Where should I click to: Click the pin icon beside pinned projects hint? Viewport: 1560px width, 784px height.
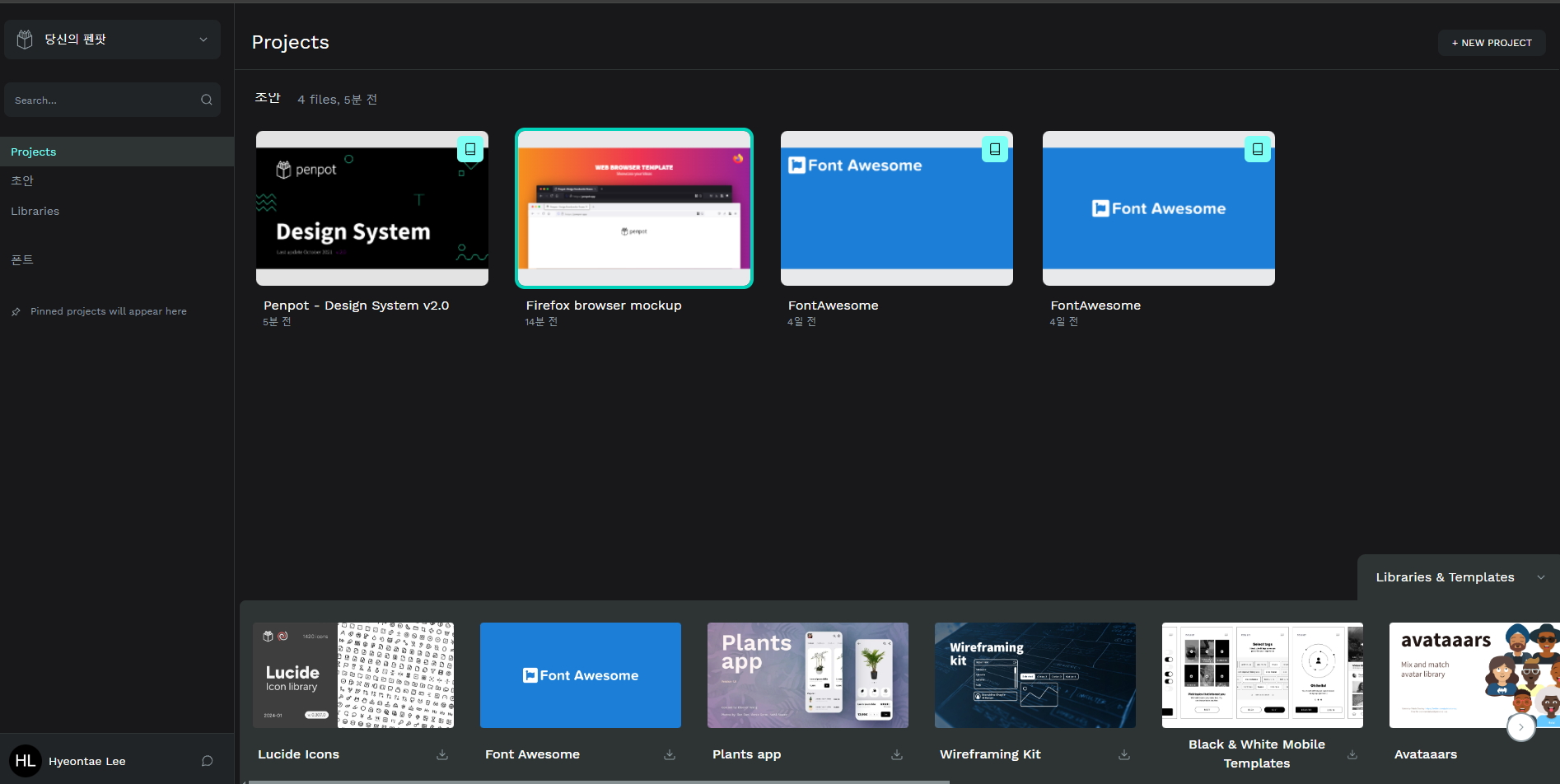point(16,311)
